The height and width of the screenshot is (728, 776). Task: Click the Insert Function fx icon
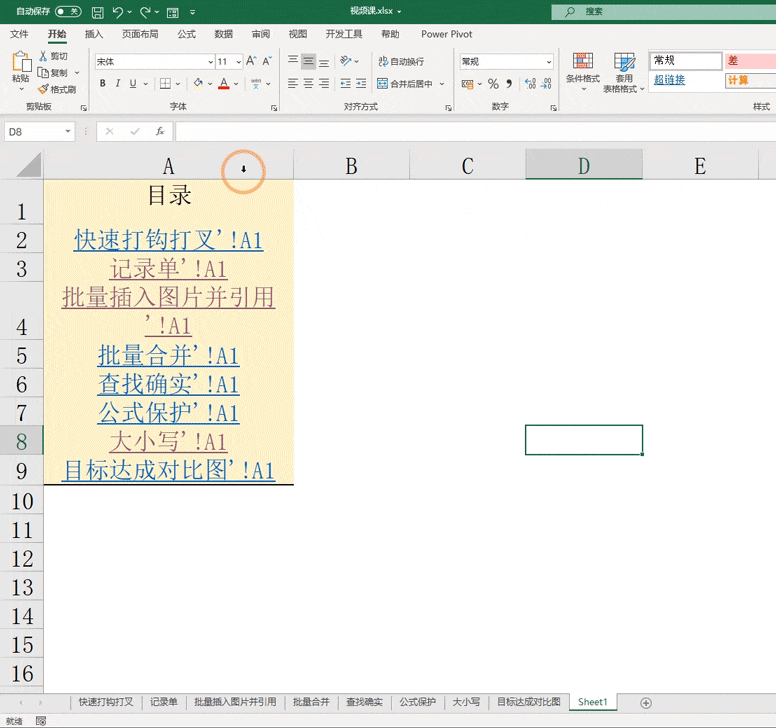(x=160, y=132)
